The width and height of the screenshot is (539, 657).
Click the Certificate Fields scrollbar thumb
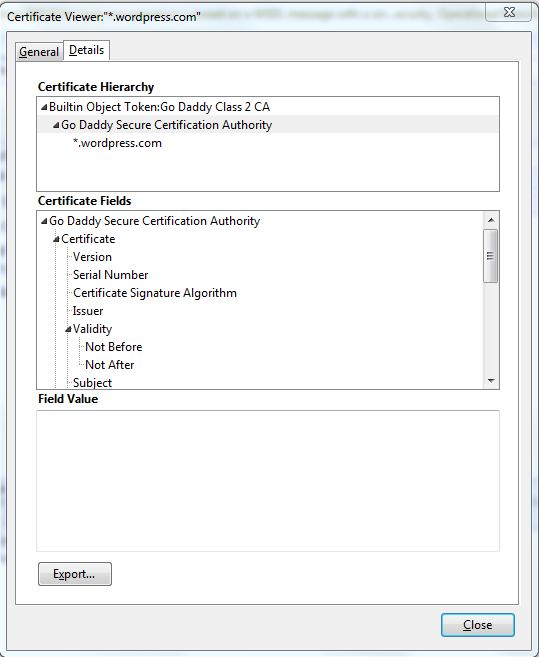[x=491, y=256]
